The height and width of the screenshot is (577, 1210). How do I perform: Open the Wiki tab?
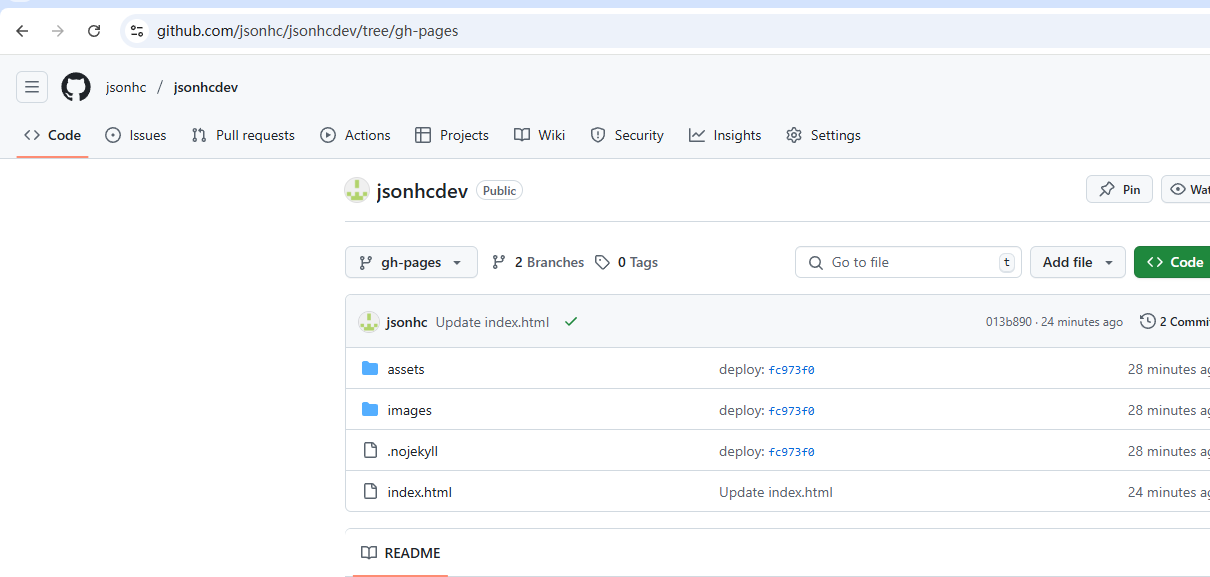[540, 135]
